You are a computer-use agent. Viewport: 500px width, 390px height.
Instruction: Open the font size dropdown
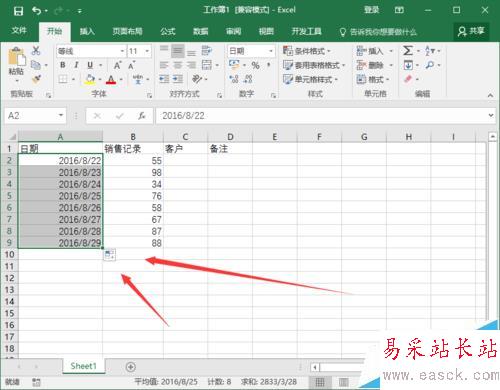click(147, 51)
